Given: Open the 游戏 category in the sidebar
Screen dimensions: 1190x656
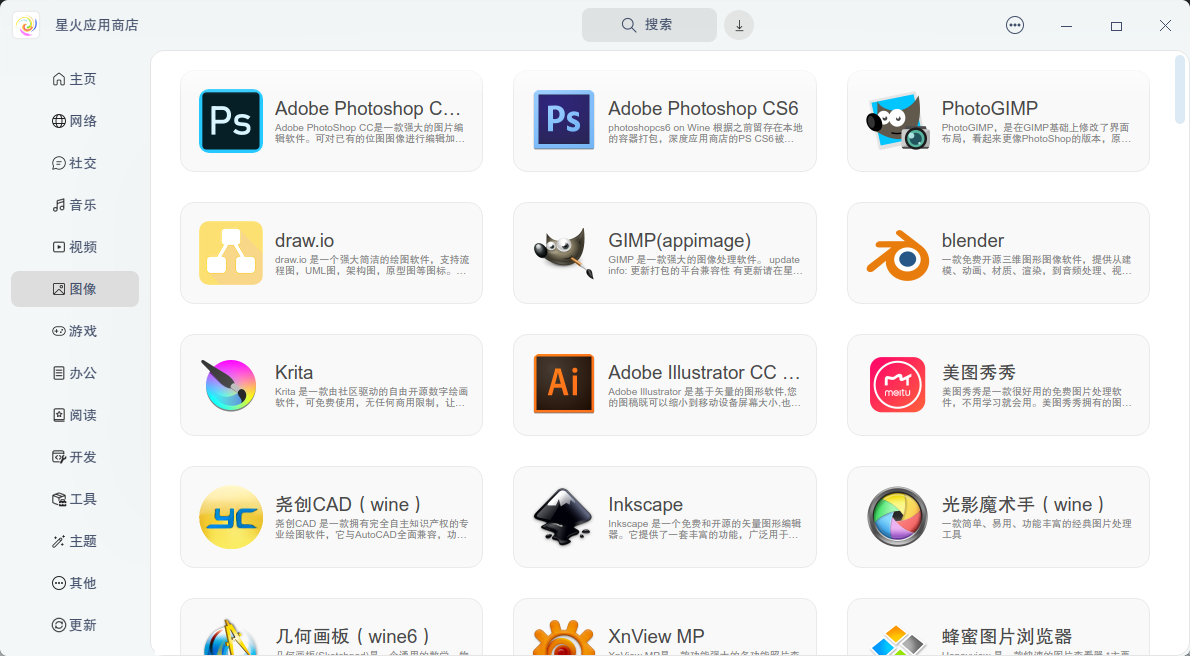Looking at the screenshot, I should [x=76, y=330].
